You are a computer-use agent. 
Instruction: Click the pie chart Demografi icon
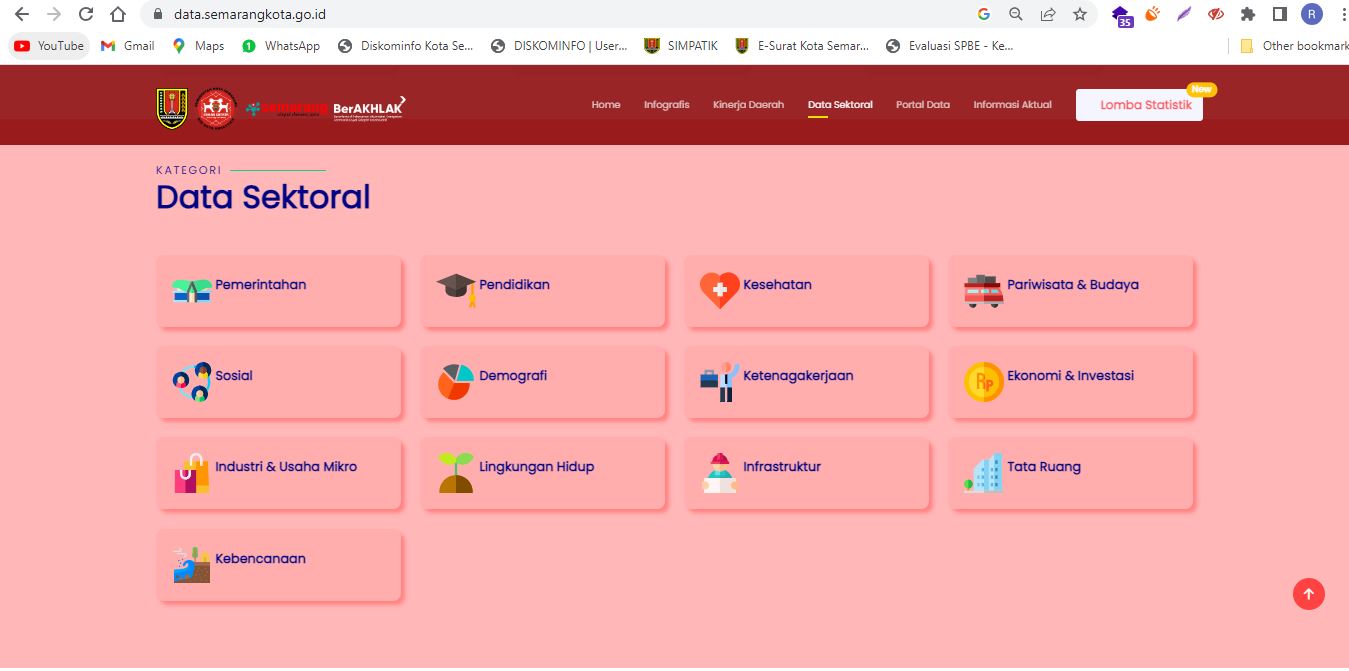click(455, 381)
